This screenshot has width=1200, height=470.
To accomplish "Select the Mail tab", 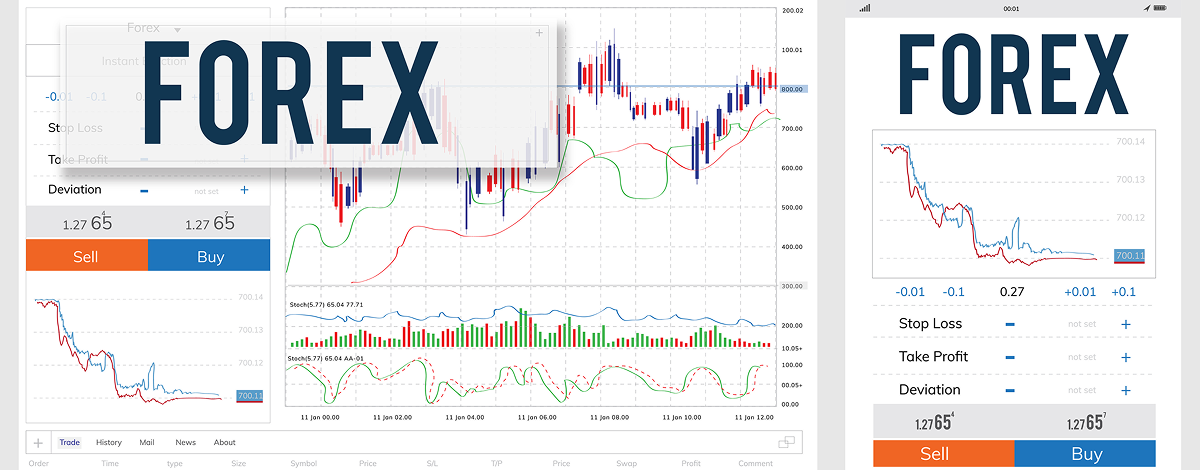I will (x=147, y=442).
